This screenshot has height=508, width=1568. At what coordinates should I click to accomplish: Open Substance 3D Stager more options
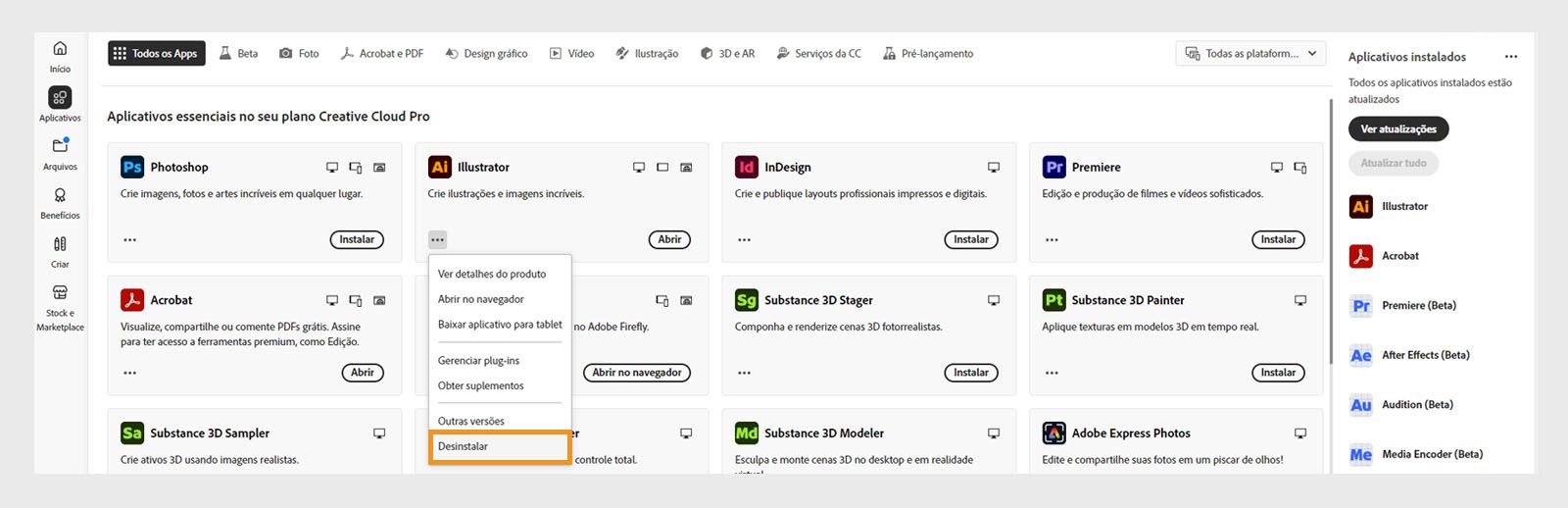click(x=745, y=373)
